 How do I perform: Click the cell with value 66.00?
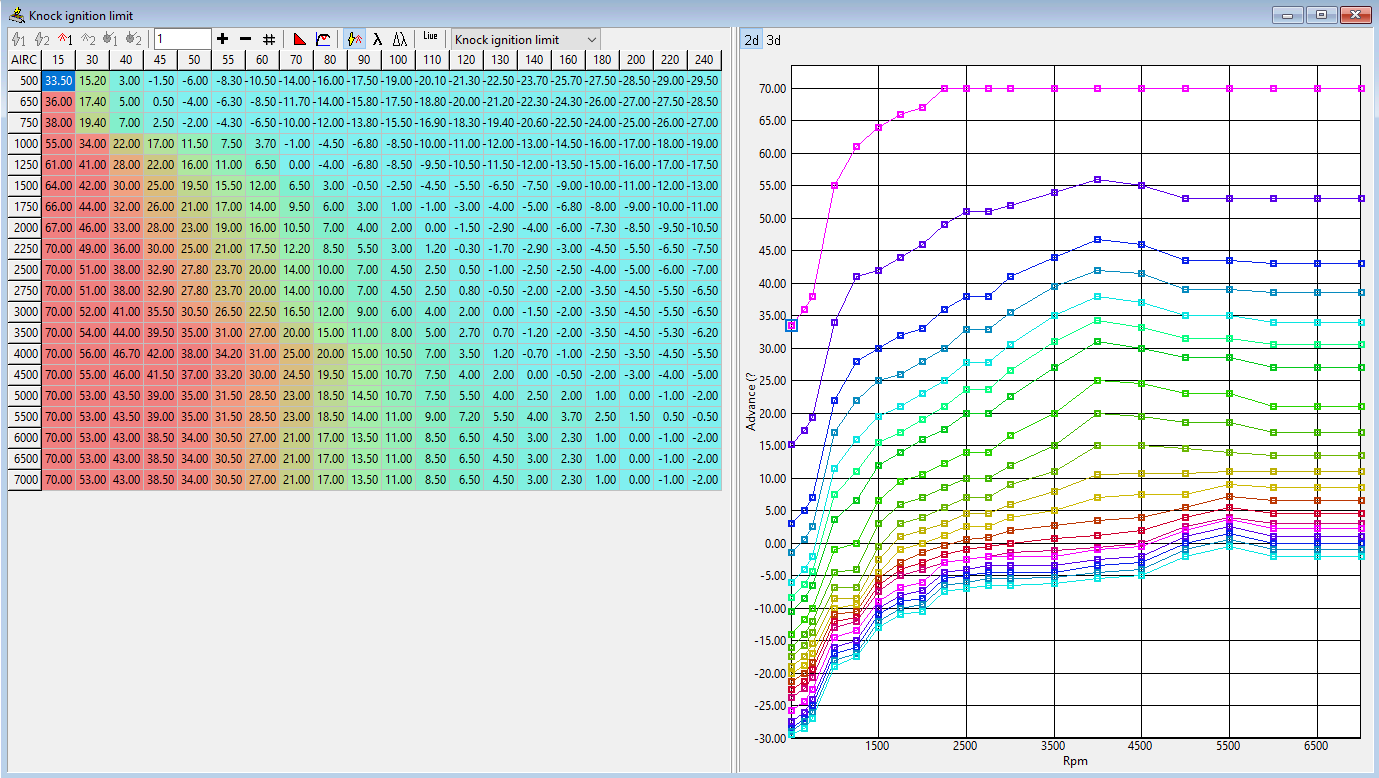[x=58, y=206]
